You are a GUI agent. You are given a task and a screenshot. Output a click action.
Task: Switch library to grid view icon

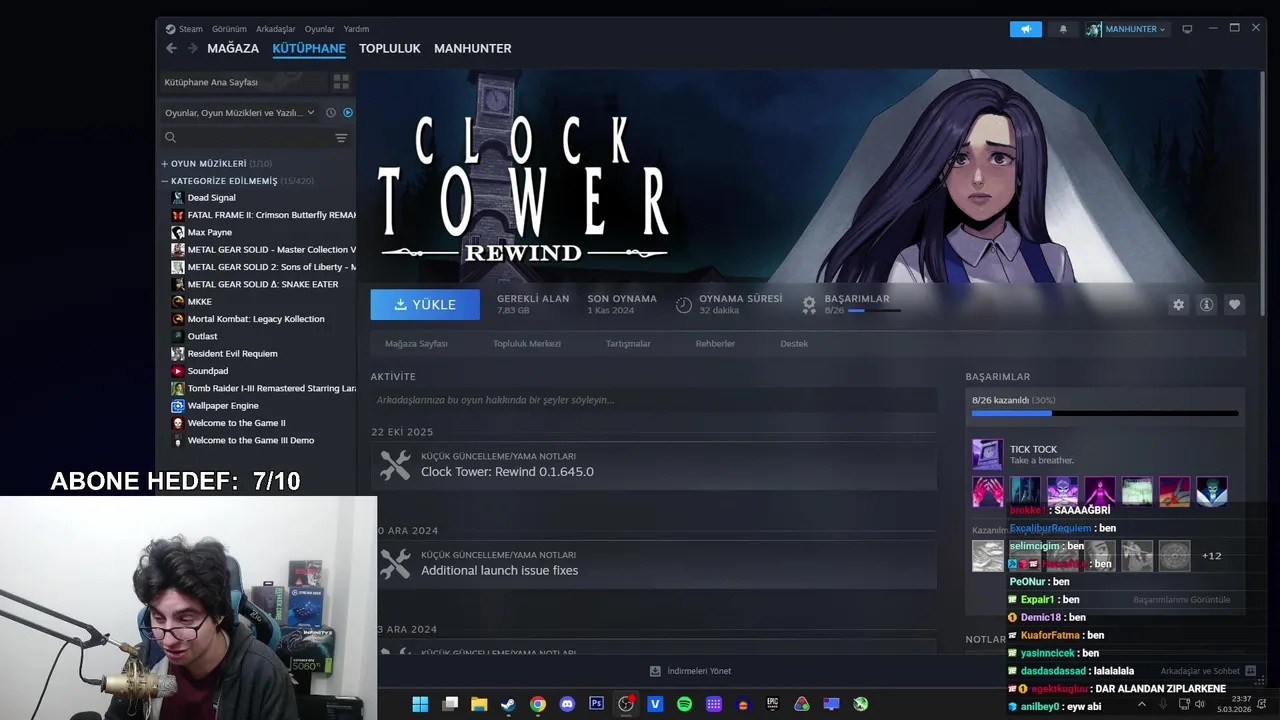341,82
